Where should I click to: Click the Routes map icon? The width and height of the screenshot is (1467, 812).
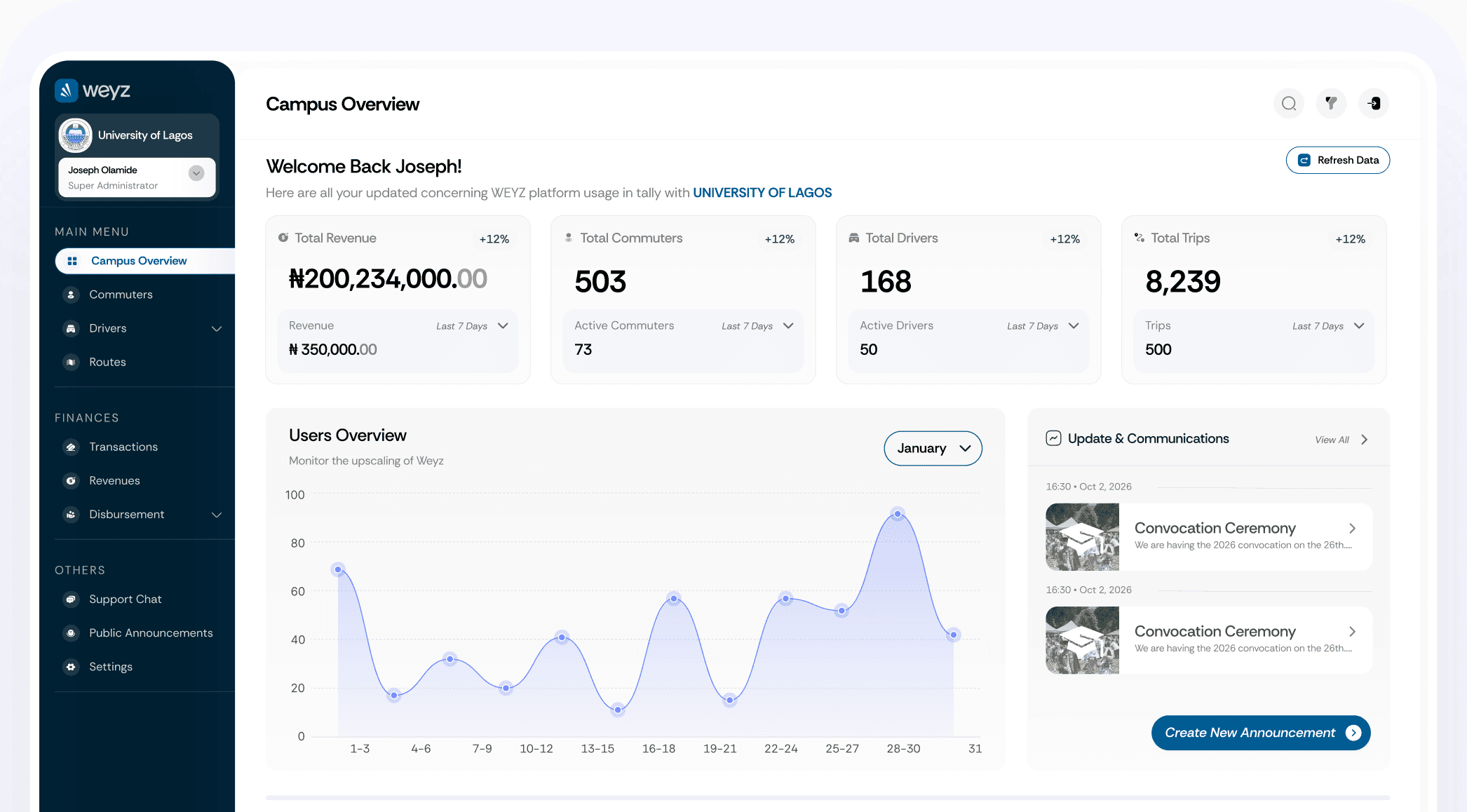[71, 362]
